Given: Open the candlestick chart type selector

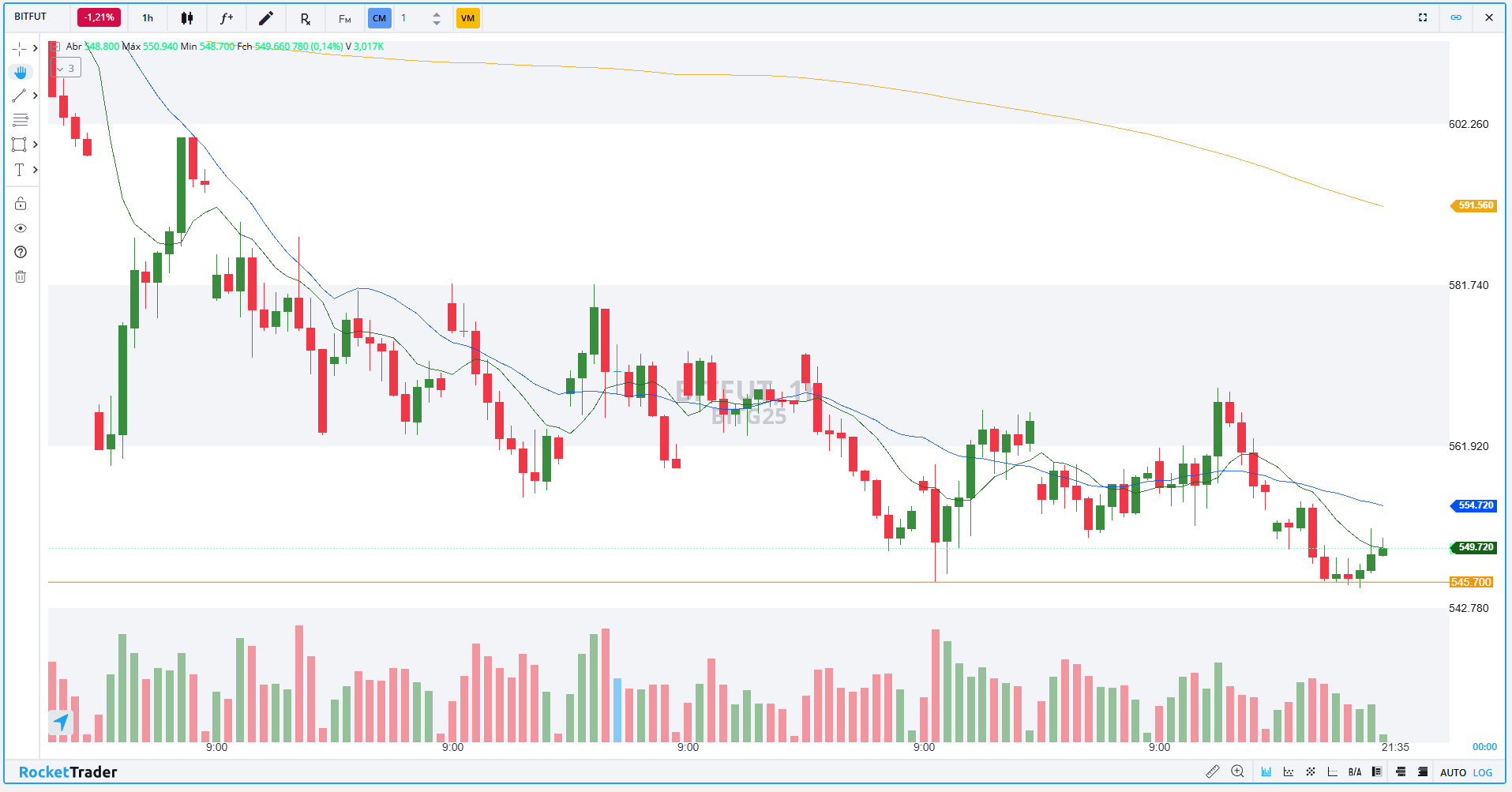Looking at the screenshot, I should pos(187,18).
